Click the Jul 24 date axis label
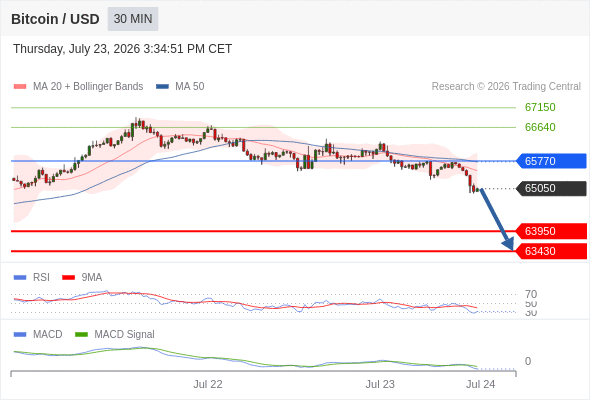The height and width of the screenshot is (400, 590). [x=481, y=385]
